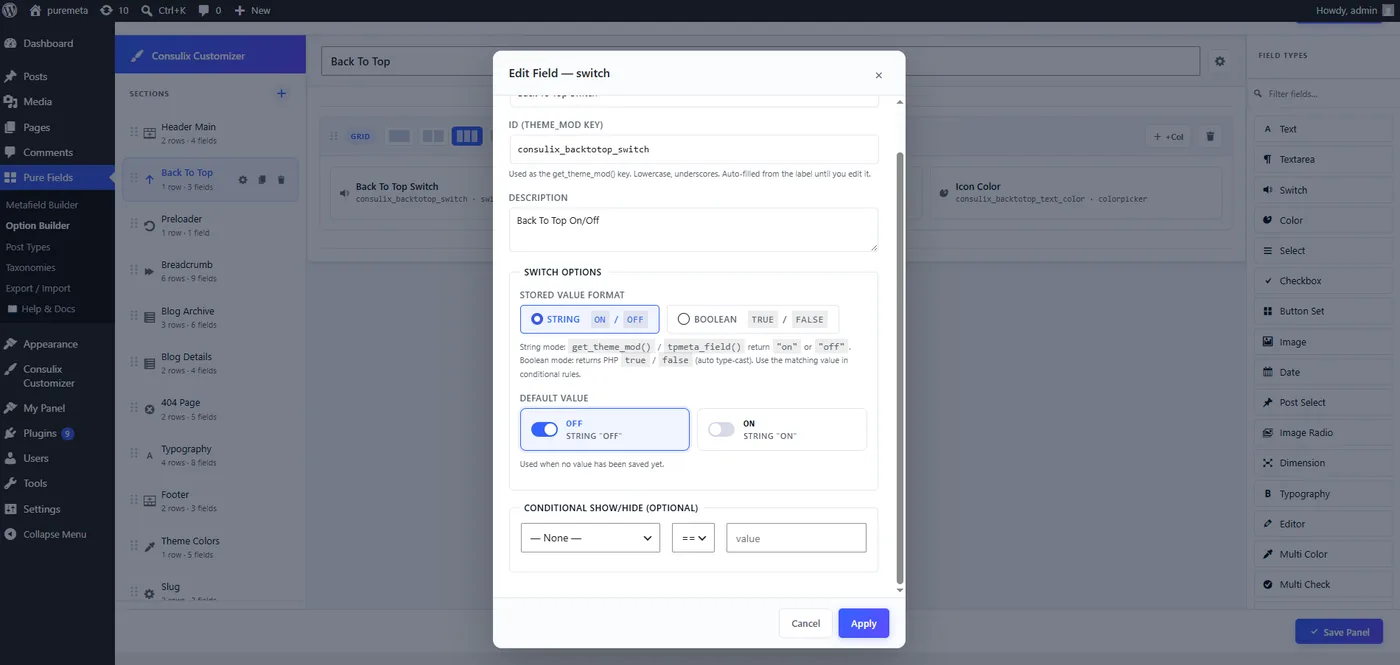Select the Breadcrumb section
1400x665 pixels.
click(x=210, y=271)
